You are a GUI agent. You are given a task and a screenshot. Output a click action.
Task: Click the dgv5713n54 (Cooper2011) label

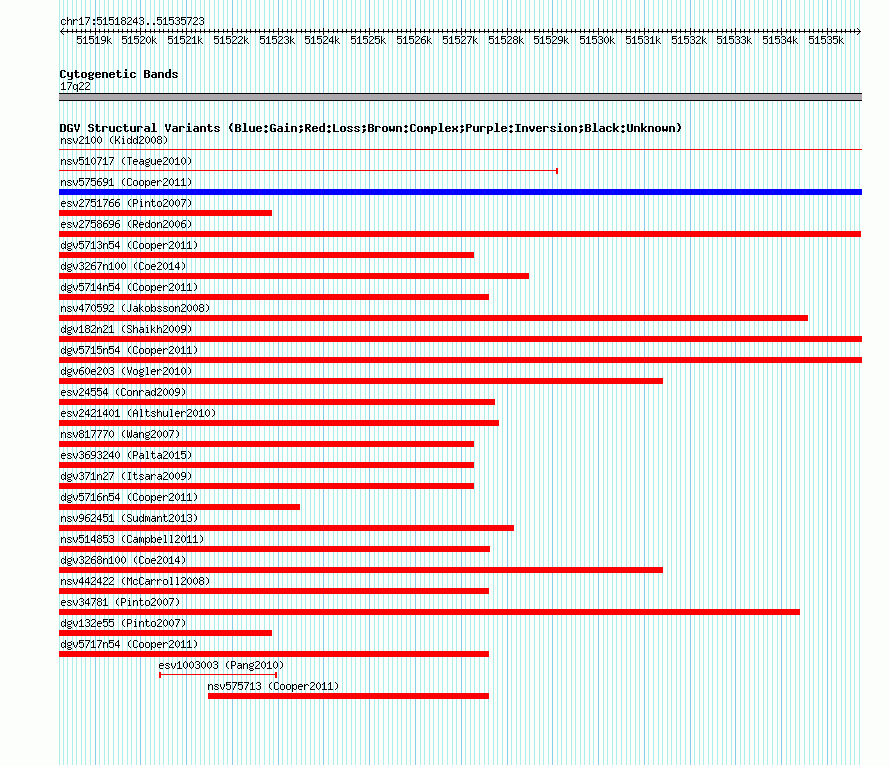pos(129,245)
